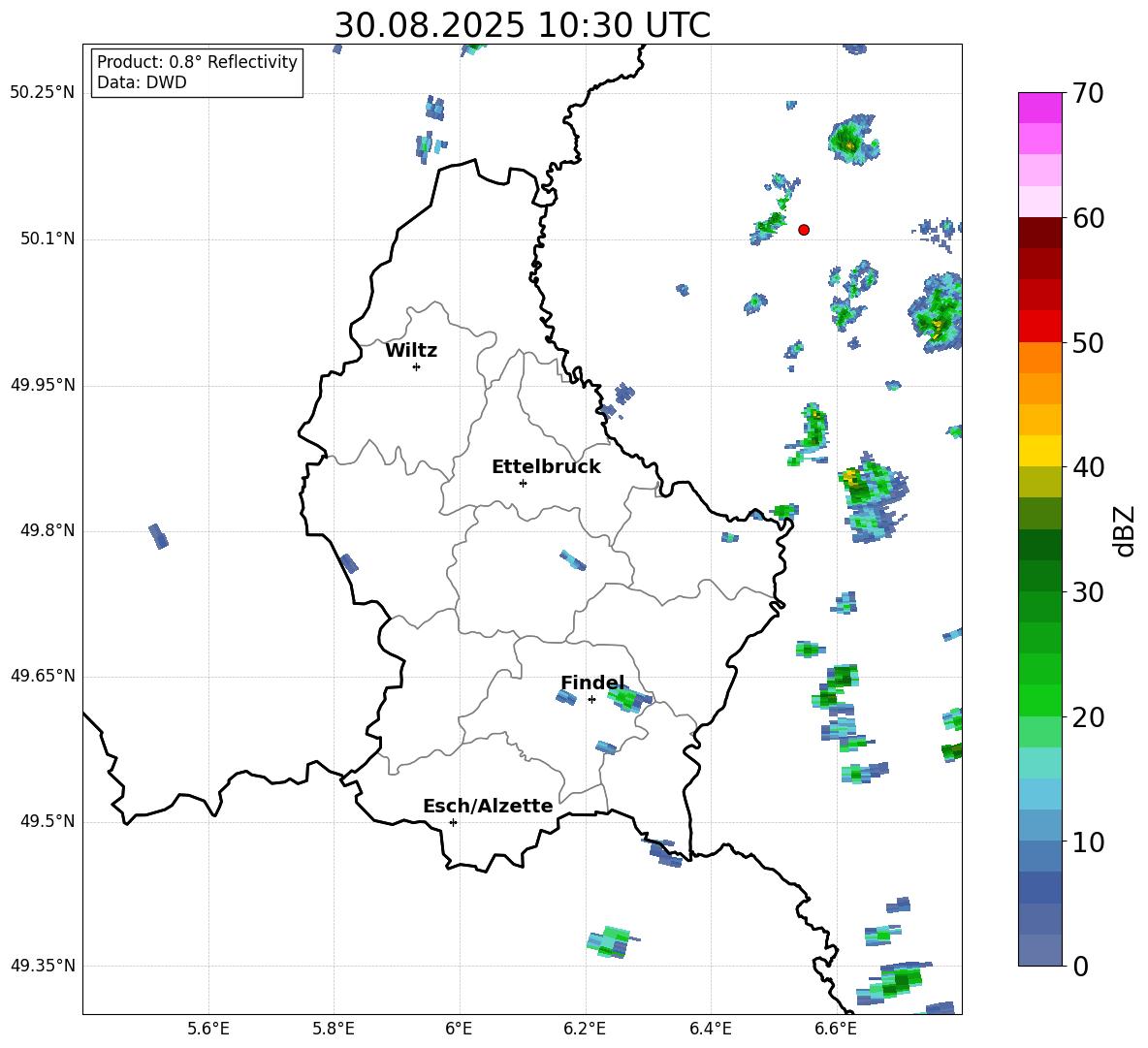Click the 49.8°N latitude label
This screenshot has height=1048, width=1148.
click(48, 530)
